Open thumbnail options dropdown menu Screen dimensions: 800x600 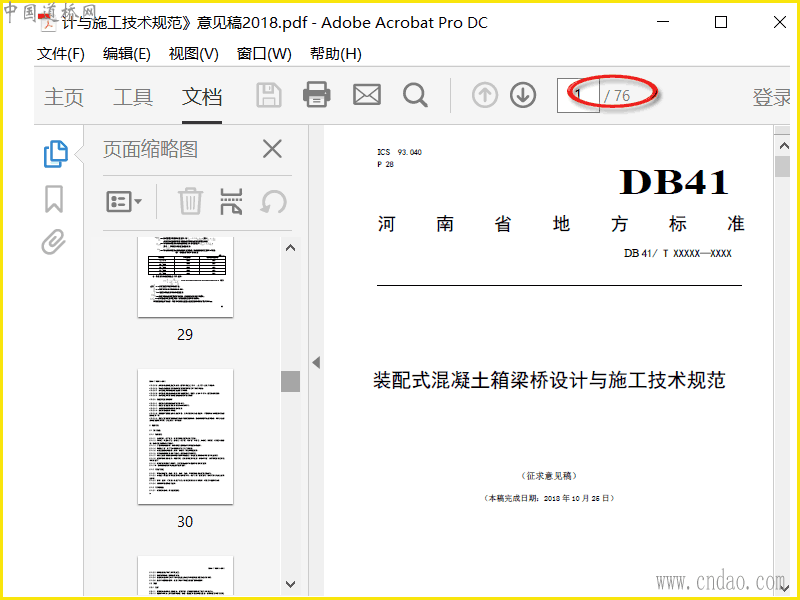click(x=124, y=202)
